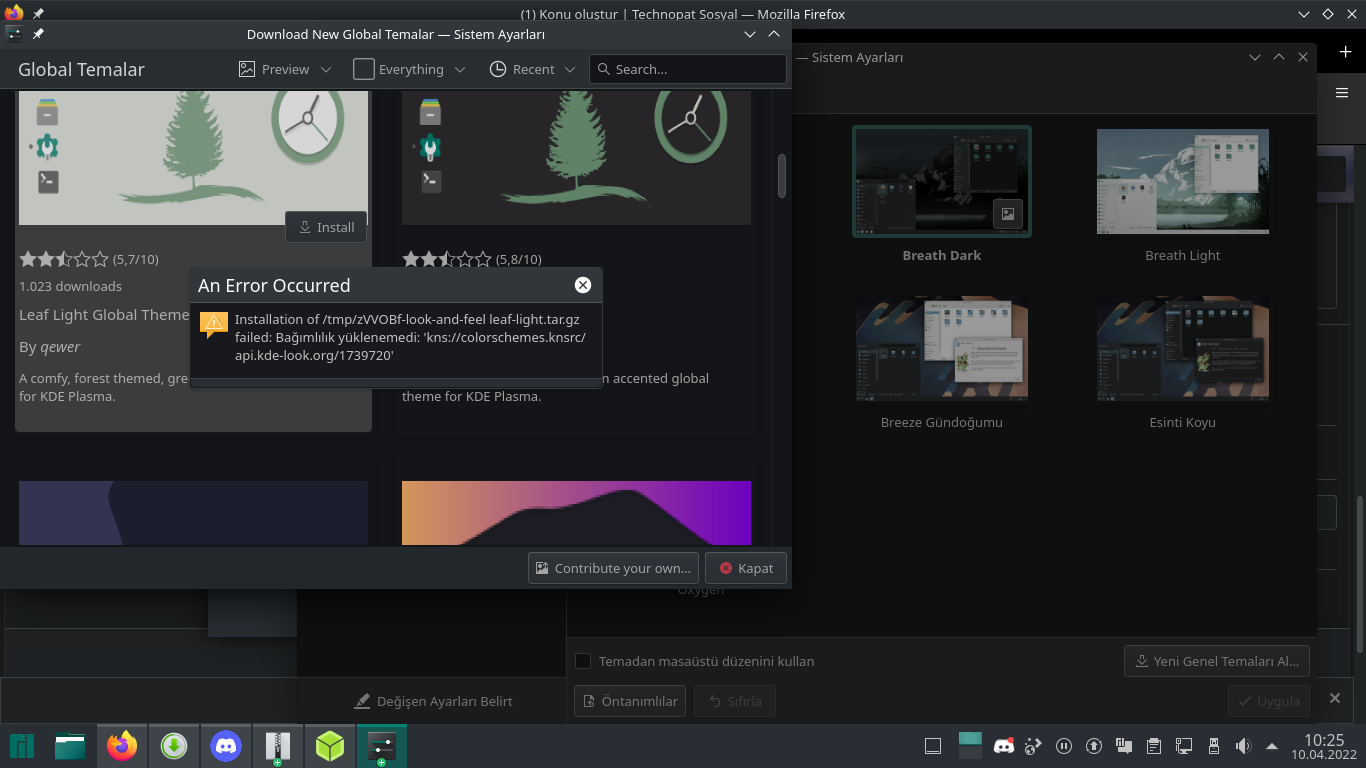This screenshot has height=768, width=1366.
Task: Select the Breath Dark theme thumbnail
Action: pos(942,182)
